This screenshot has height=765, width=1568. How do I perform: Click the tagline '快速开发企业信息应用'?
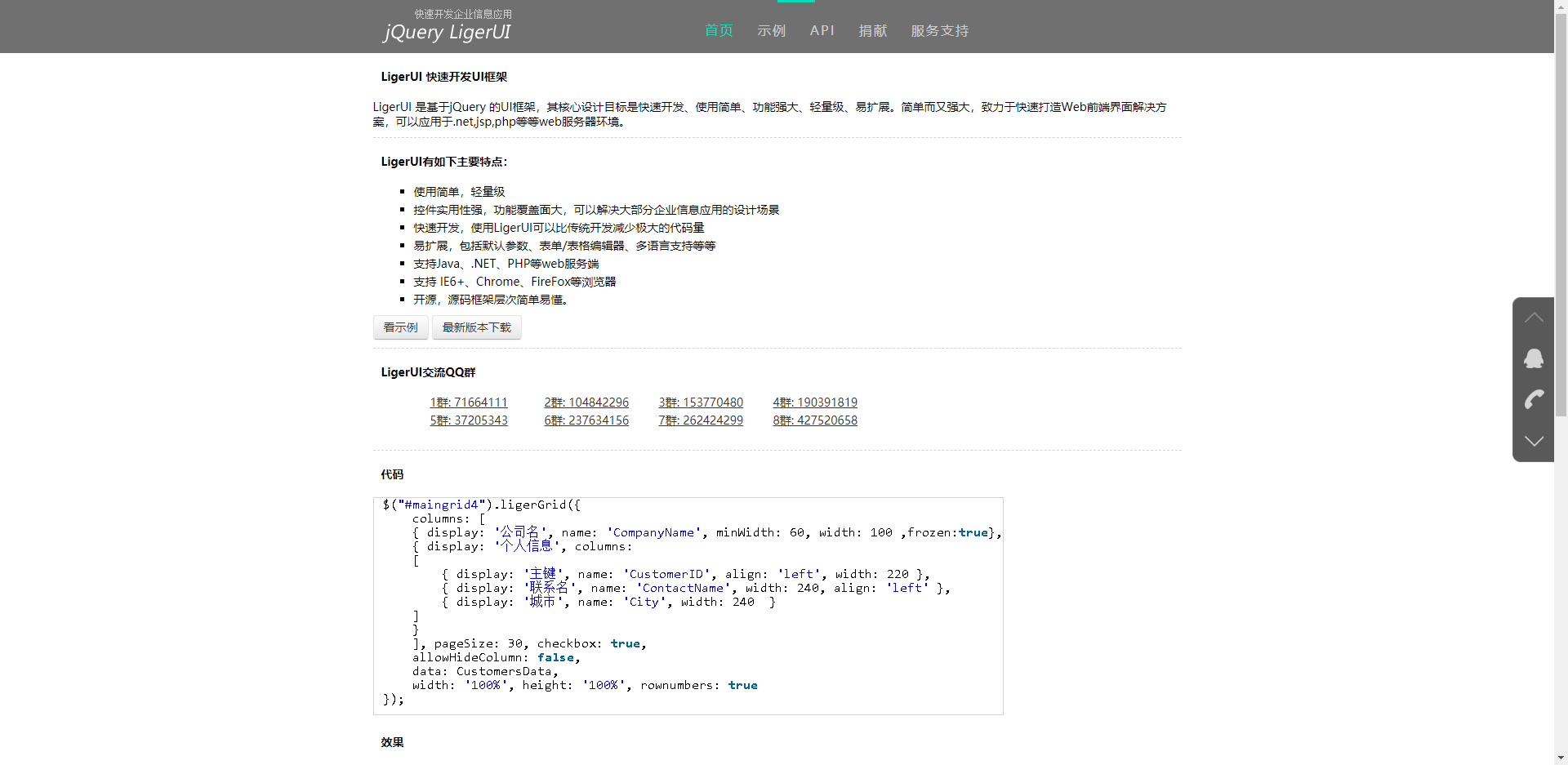click(x=463, y=14)
